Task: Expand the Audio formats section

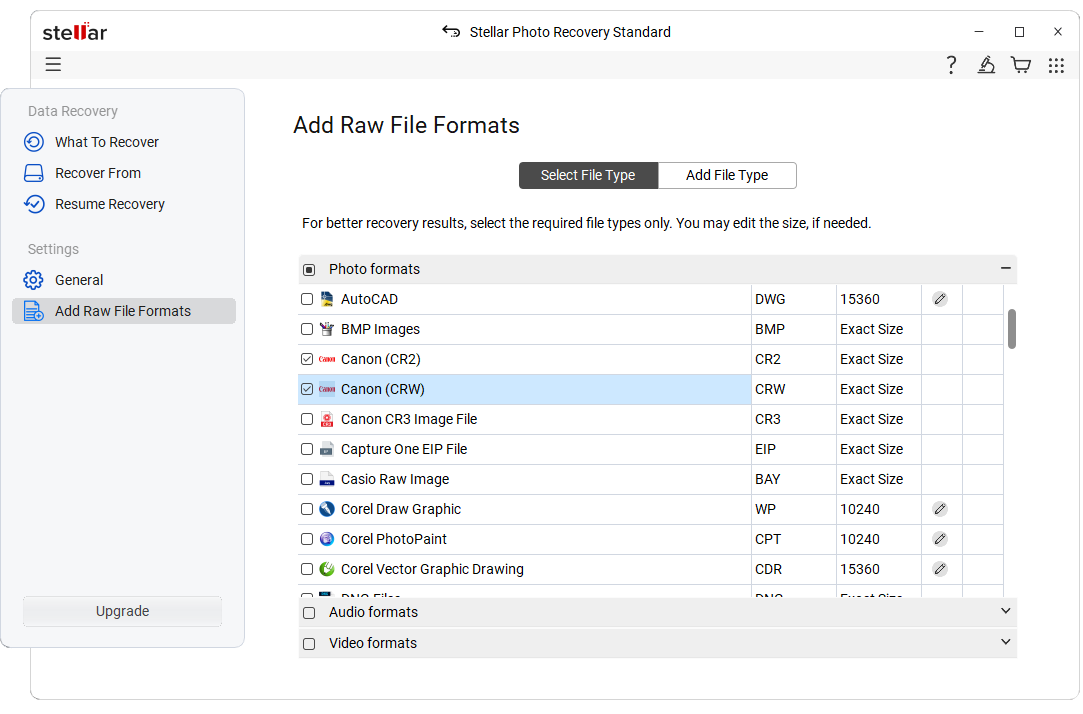Action: pos(1006,611)
